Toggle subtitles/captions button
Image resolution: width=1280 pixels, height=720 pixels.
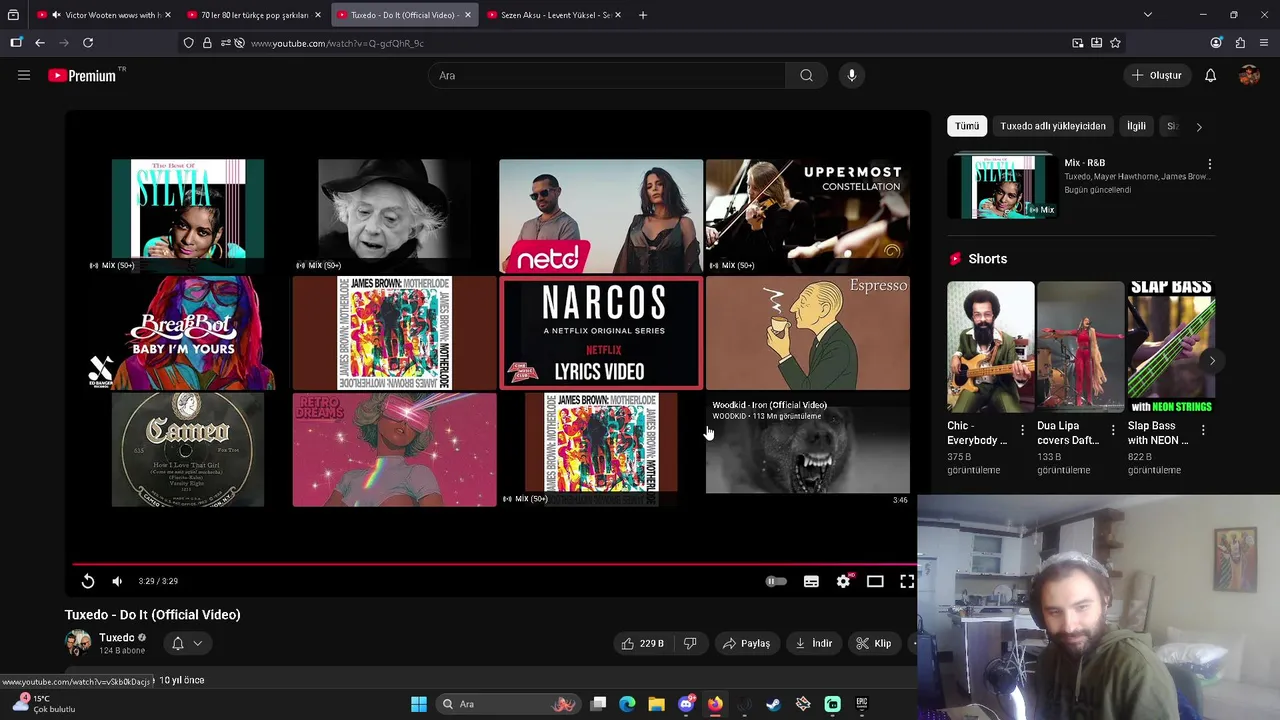[x=811, y=581]
